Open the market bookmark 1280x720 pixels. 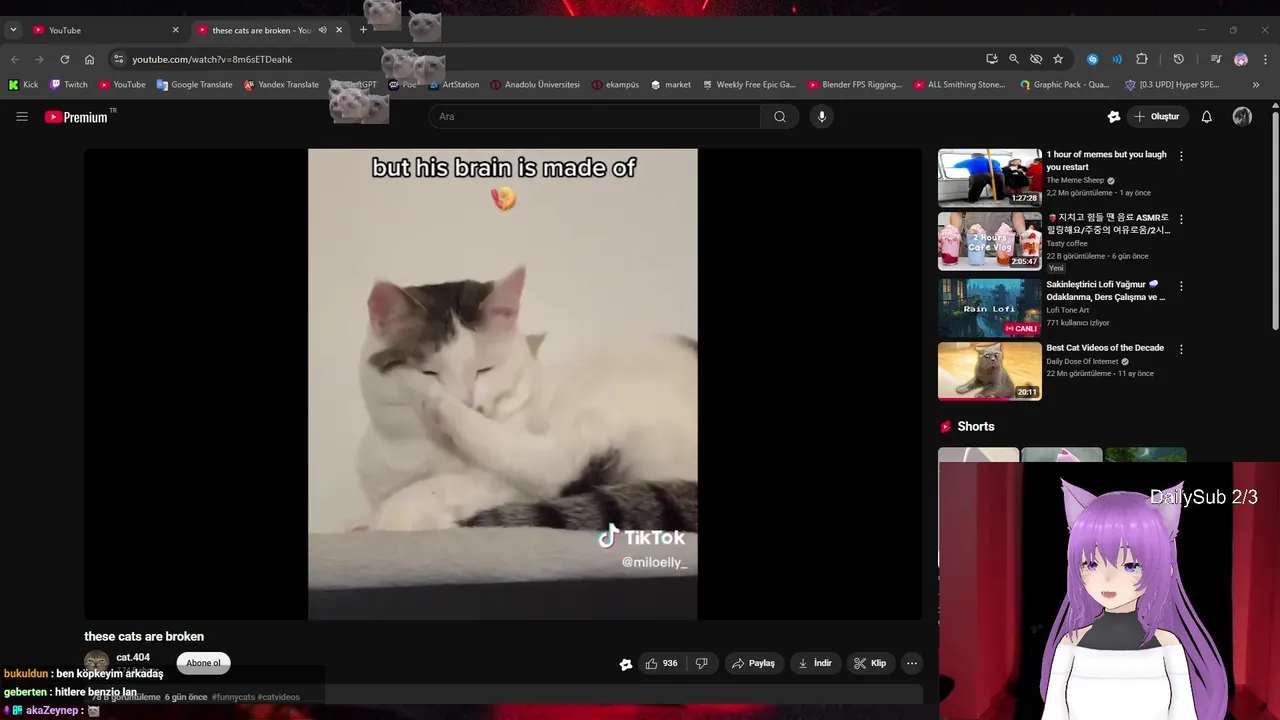click(670, 85)
